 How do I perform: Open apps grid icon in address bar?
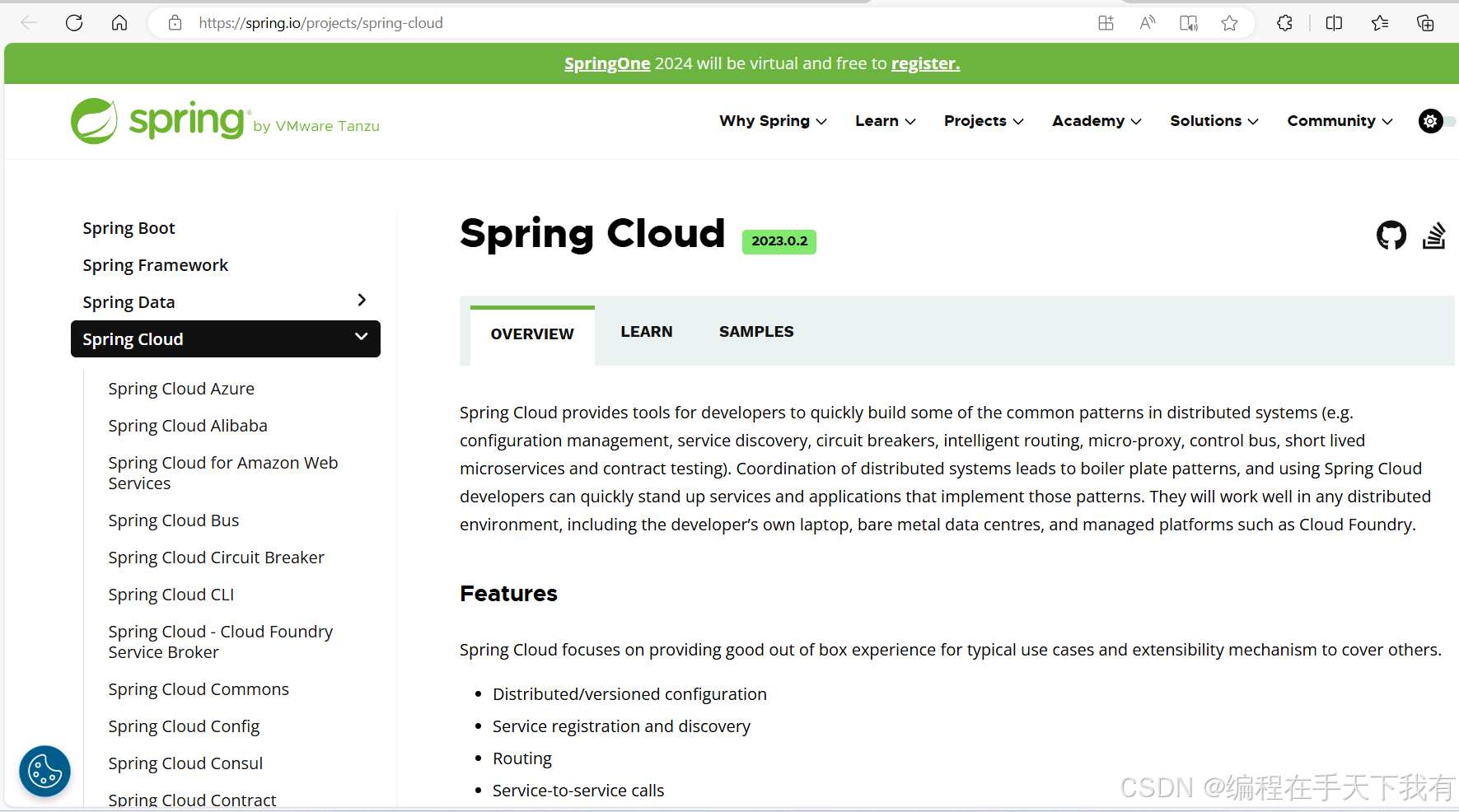(1106, 23)
